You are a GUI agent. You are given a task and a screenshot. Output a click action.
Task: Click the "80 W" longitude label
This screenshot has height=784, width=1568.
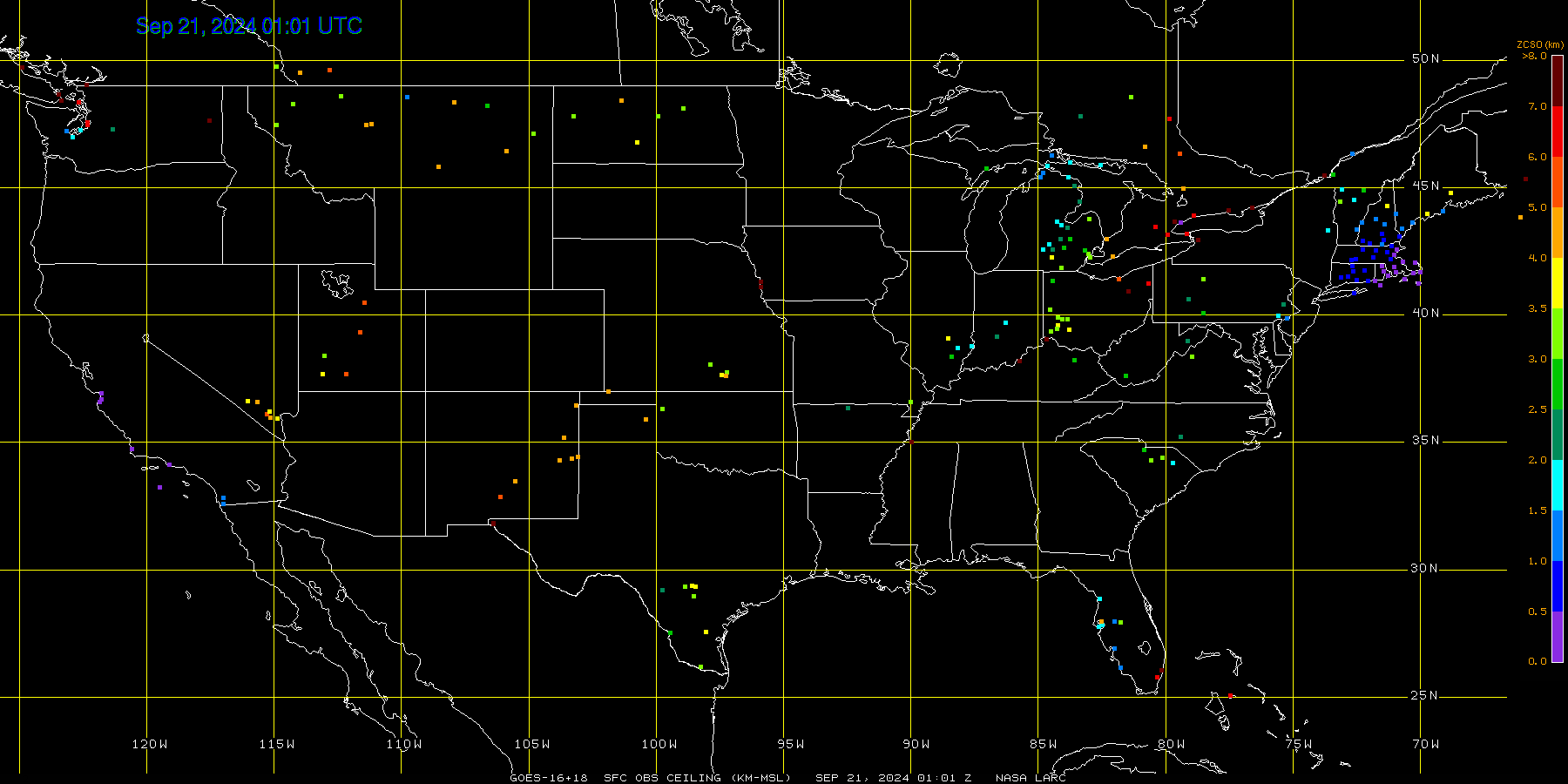(x=1171, y=744)
